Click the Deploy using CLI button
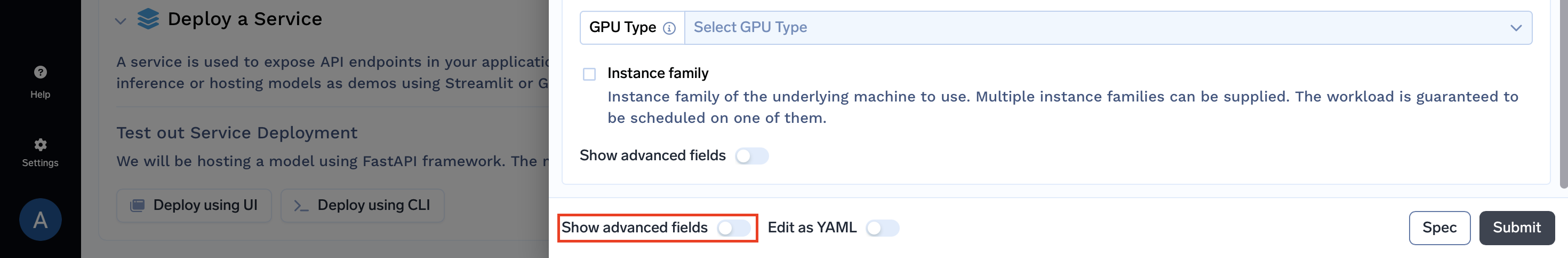This screenshot has height=258, width=1568. (x=362, y=206)
